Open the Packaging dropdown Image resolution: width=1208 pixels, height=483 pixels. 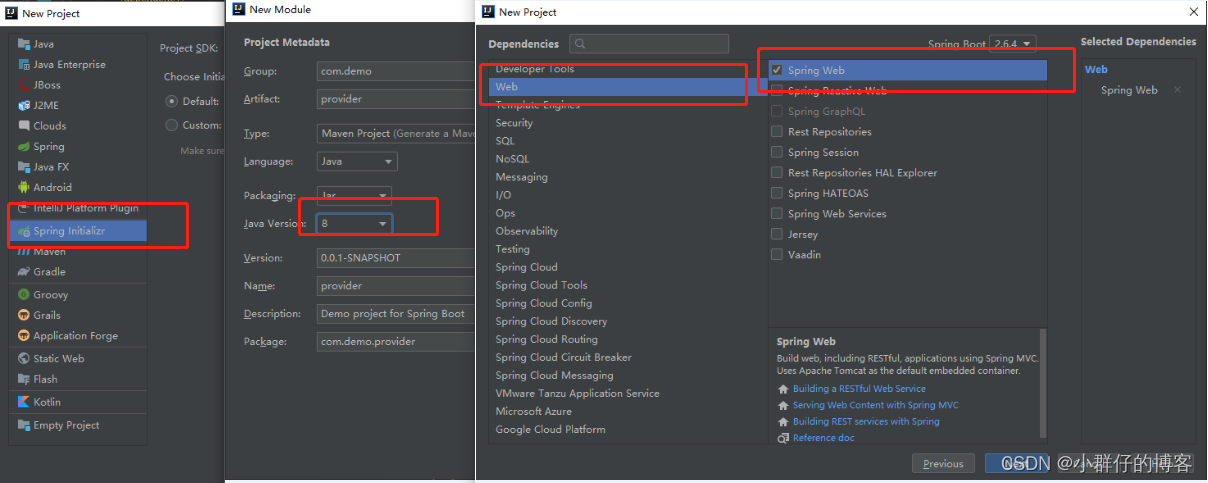pos(354,195)
